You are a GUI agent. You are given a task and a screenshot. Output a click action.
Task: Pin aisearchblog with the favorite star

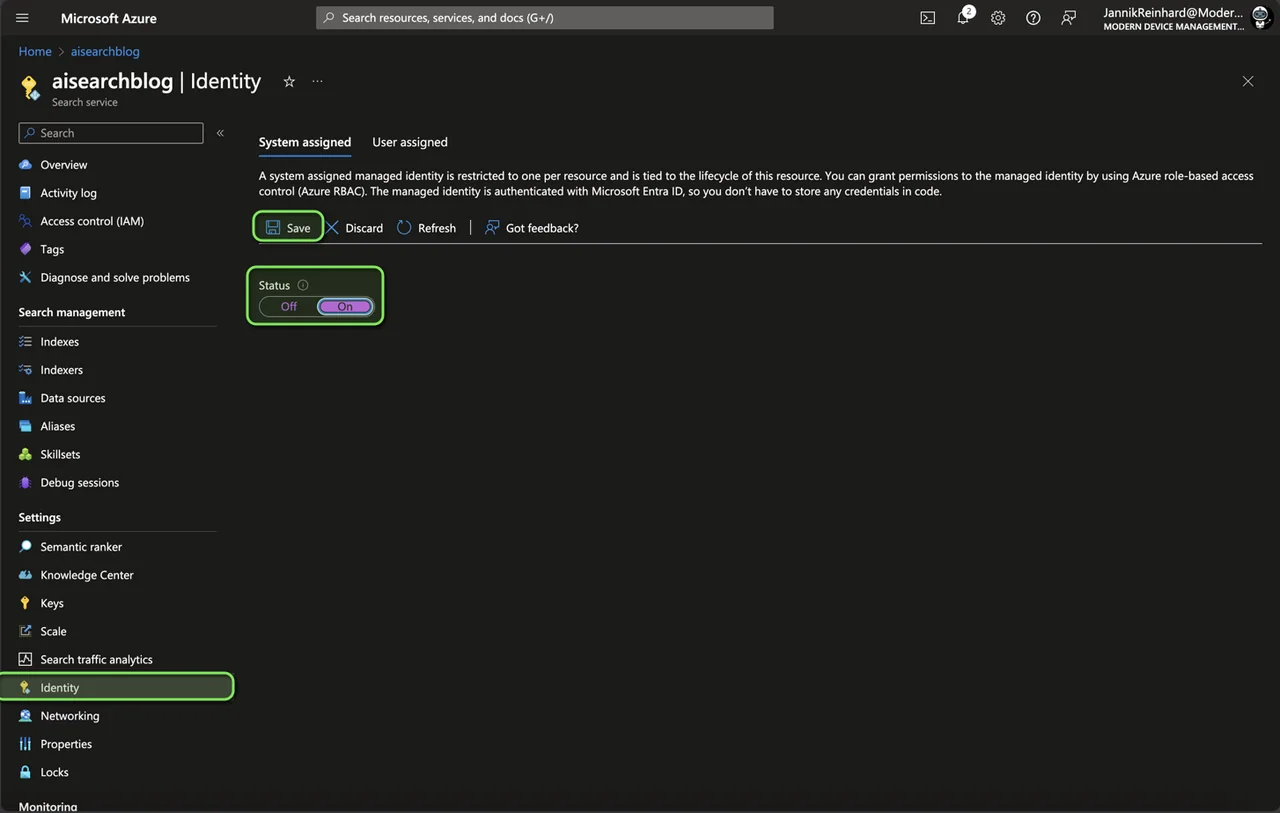289,82
